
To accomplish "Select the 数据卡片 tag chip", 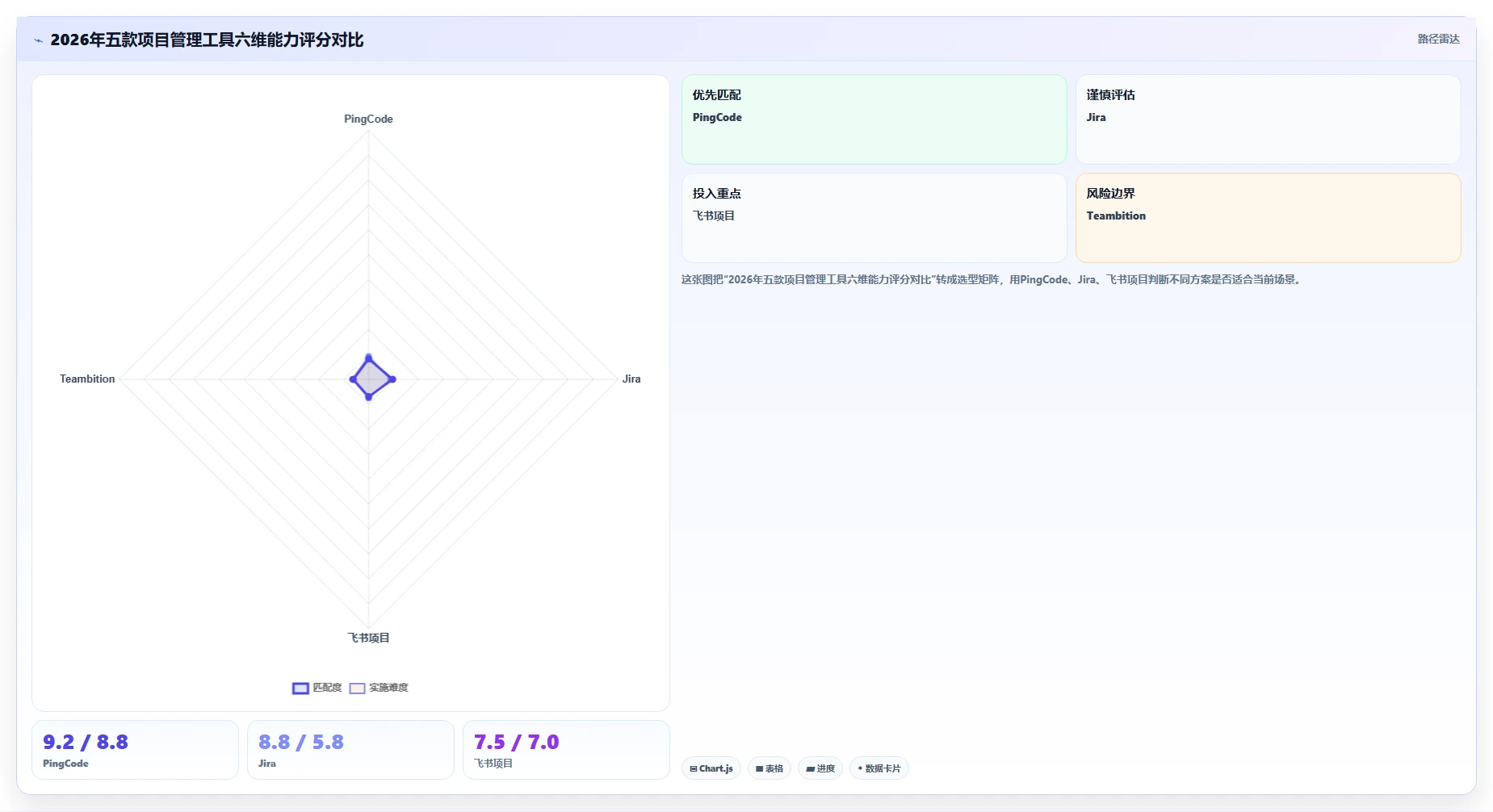I will (x=879, y=768).
